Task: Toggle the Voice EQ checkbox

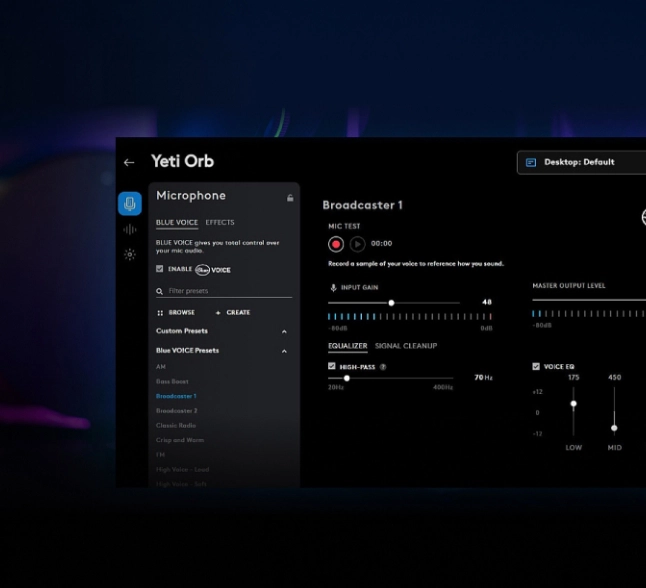Action: pos(536,366)
